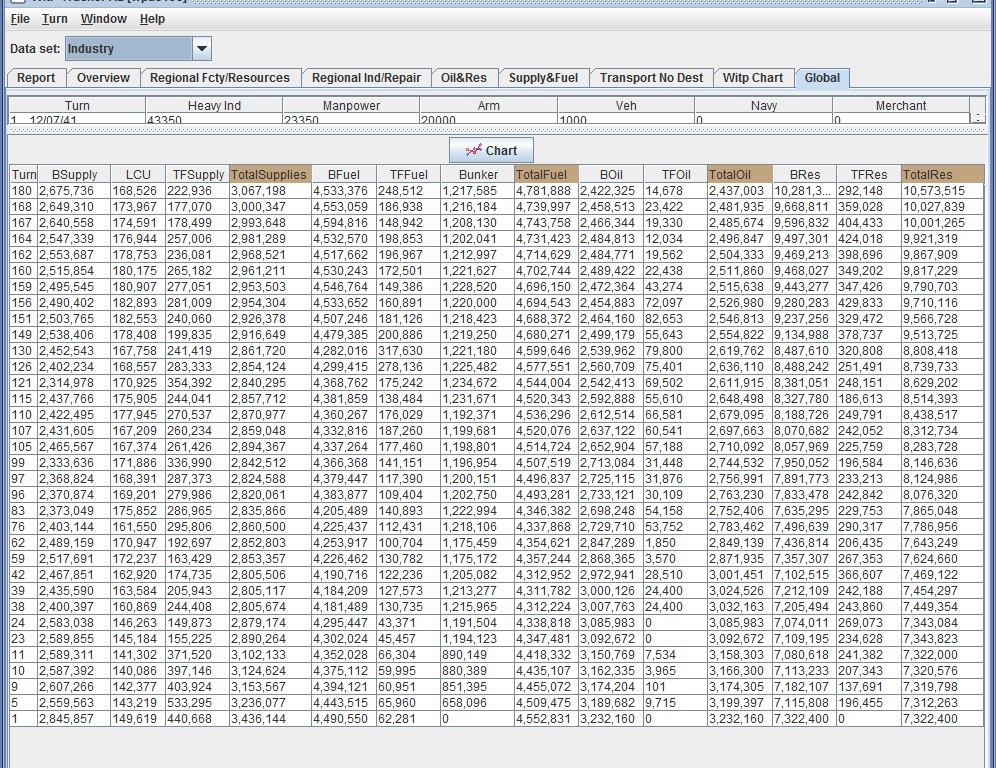
Task: Select TFOil cell 82,653
Action: tap(675, 319)
